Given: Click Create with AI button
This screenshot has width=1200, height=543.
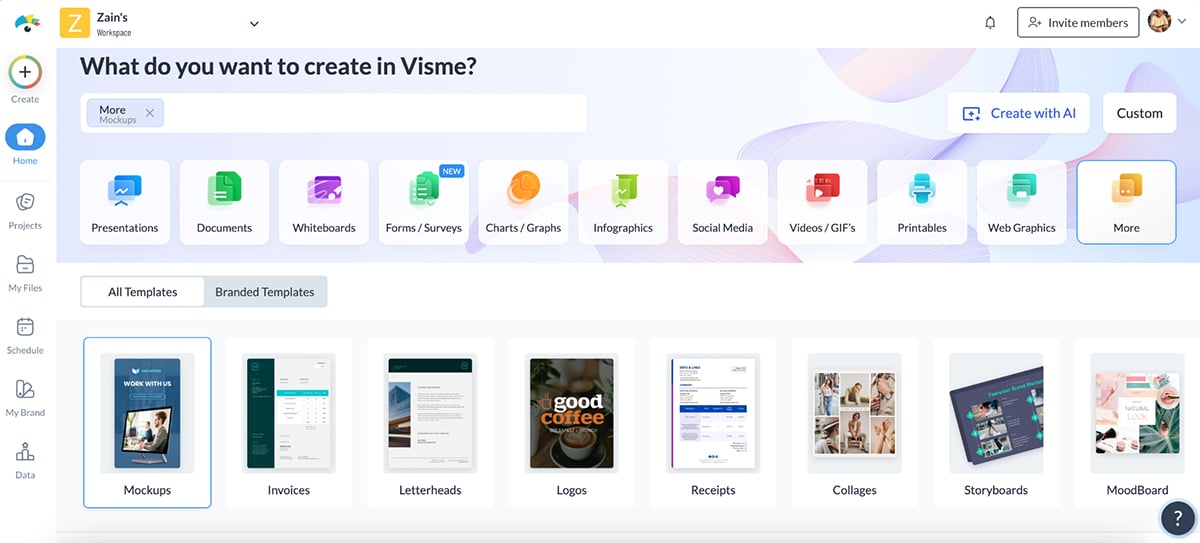Looking at the screenshot, I should 1018,113.
